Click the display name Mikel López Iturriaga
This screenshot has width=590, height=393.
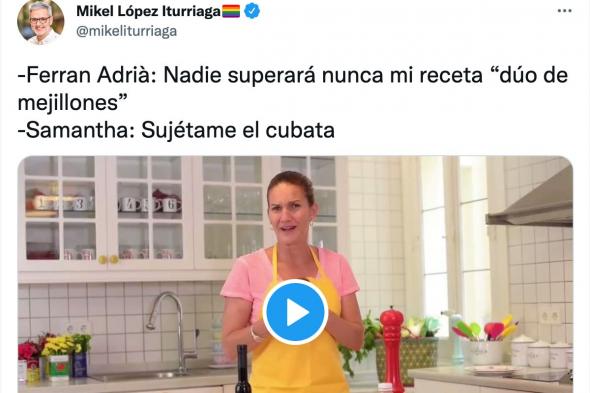[x=148, y=12]
